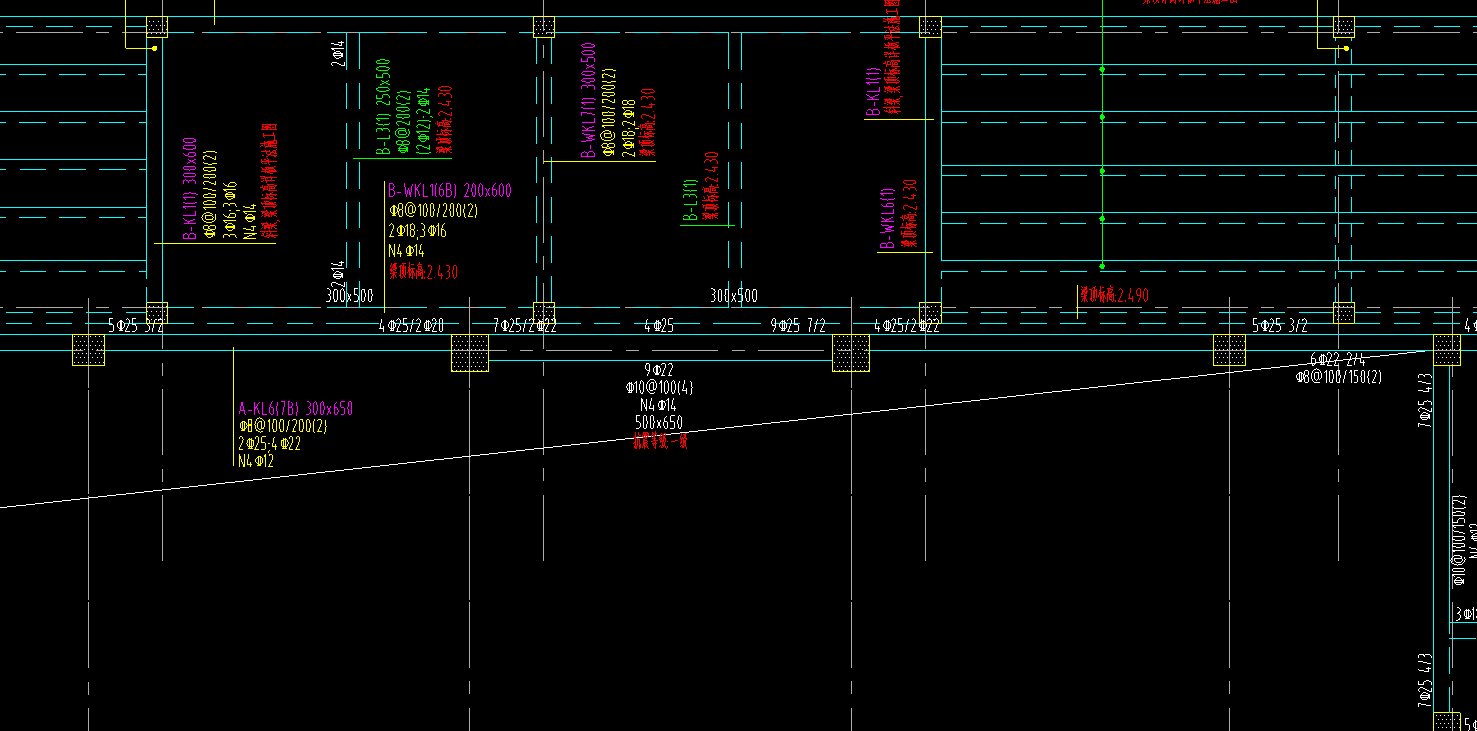Select the green Φ8@200(2) stirrup text

pyautogui.click(x=403, y=122)
